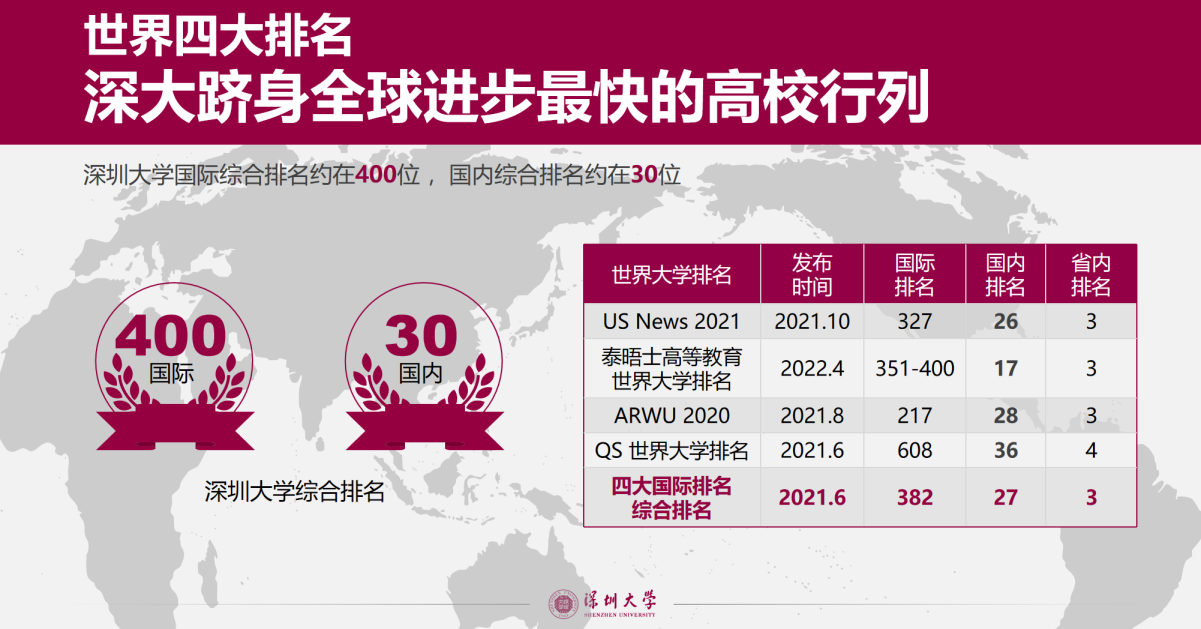Click the date cell 2021.8
This screenshot has height=629, width=1201.
[x=812, y=415]
